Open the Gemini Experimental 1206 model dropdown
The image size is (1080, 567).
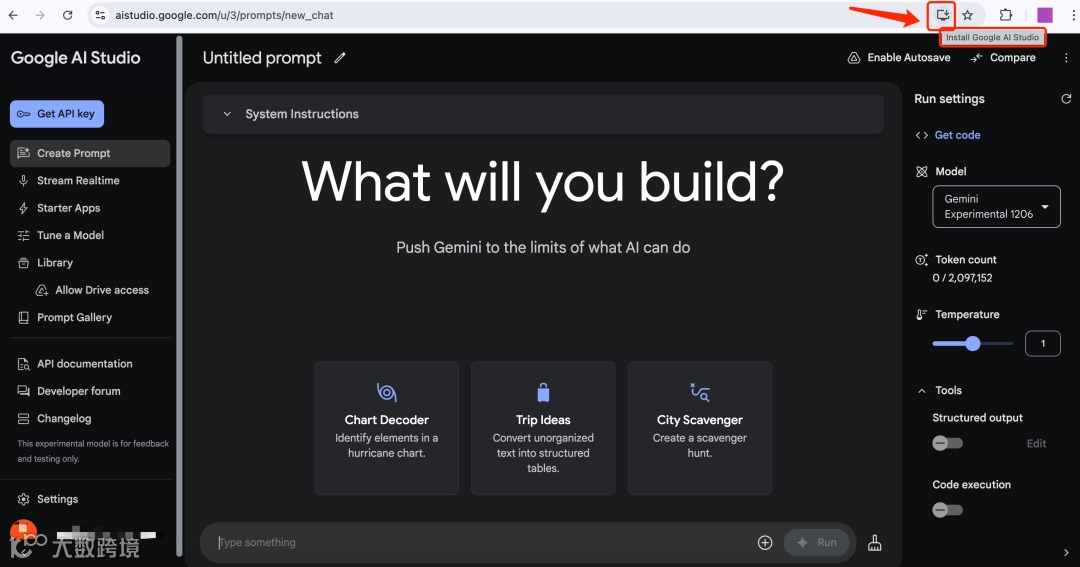click(996, 207)
